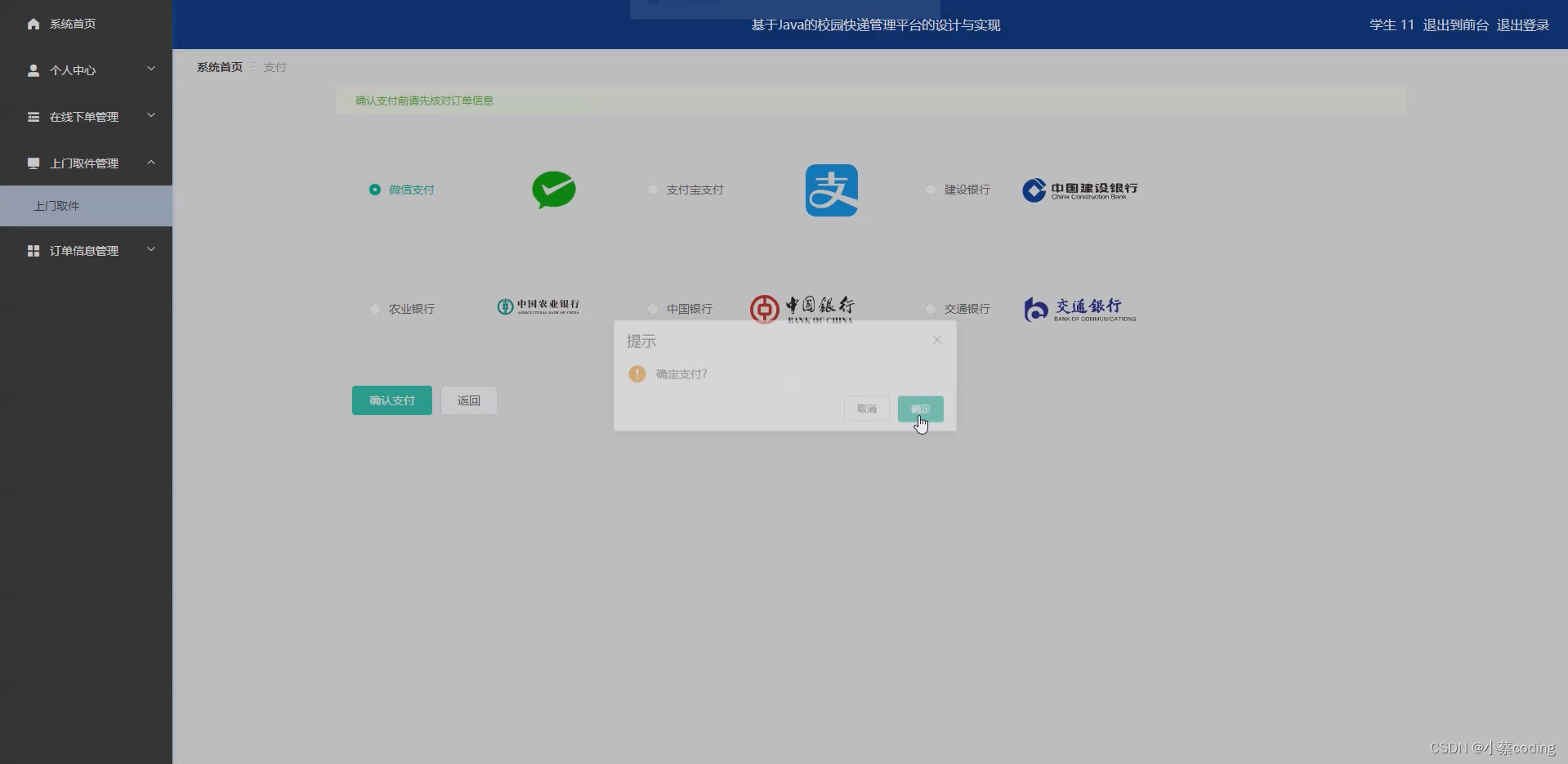1568x764 pixels.
Task: Select the 农业银行 radio button
Action: coord(375,309)
